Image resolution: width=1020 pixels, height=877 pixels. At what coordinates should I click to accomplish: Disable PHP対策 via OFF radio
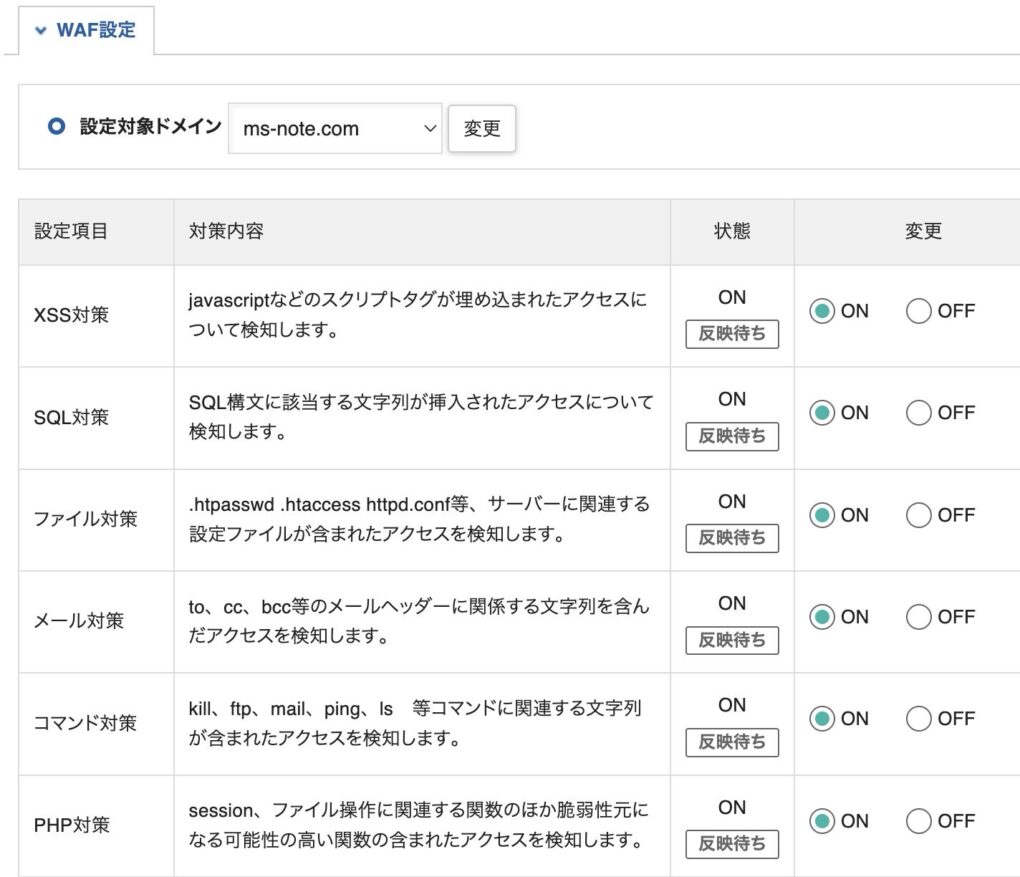coord(918,821)
